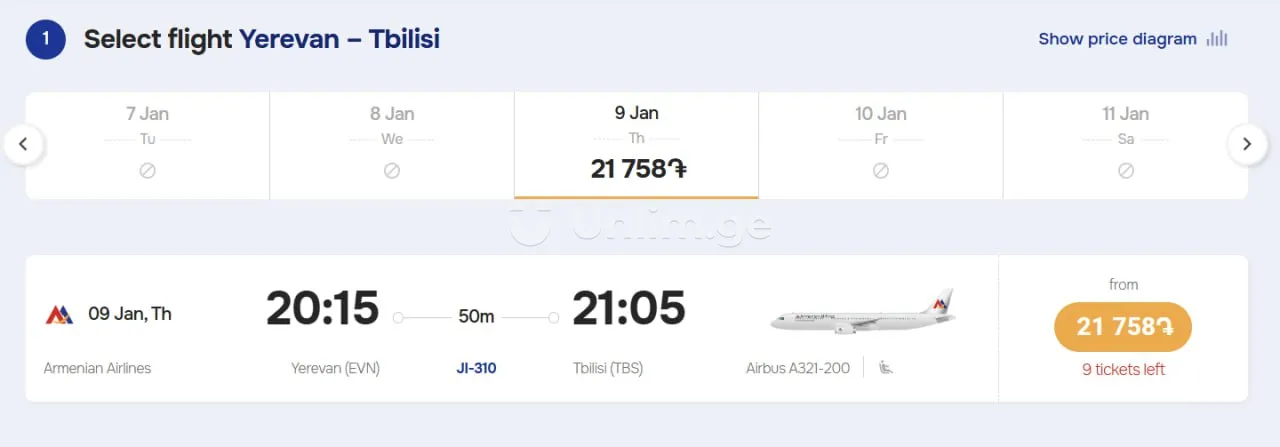Screen dimensions: 1280x447
Task: Switch to the 10 Jan date tab
Action: [x=880, y=145]
